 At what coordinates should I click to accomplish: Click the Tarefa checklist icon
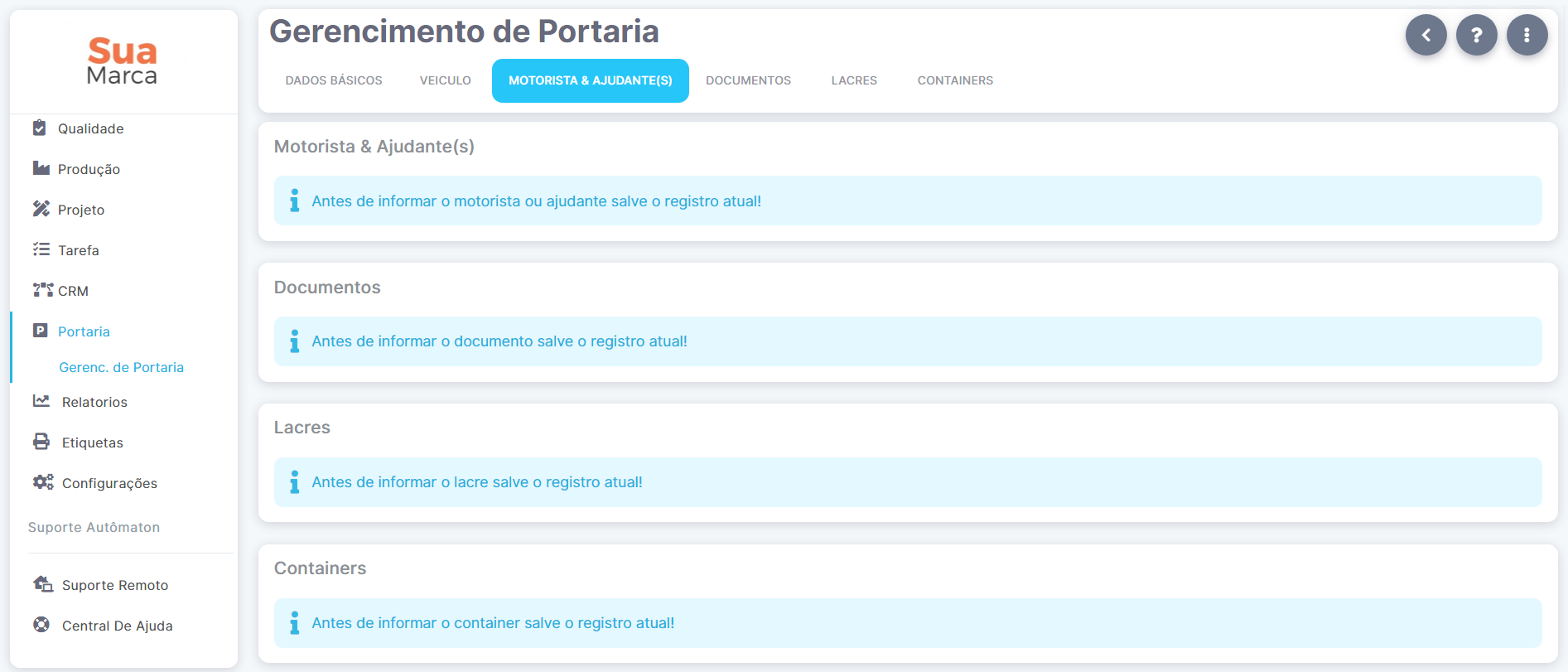point(41,249)
